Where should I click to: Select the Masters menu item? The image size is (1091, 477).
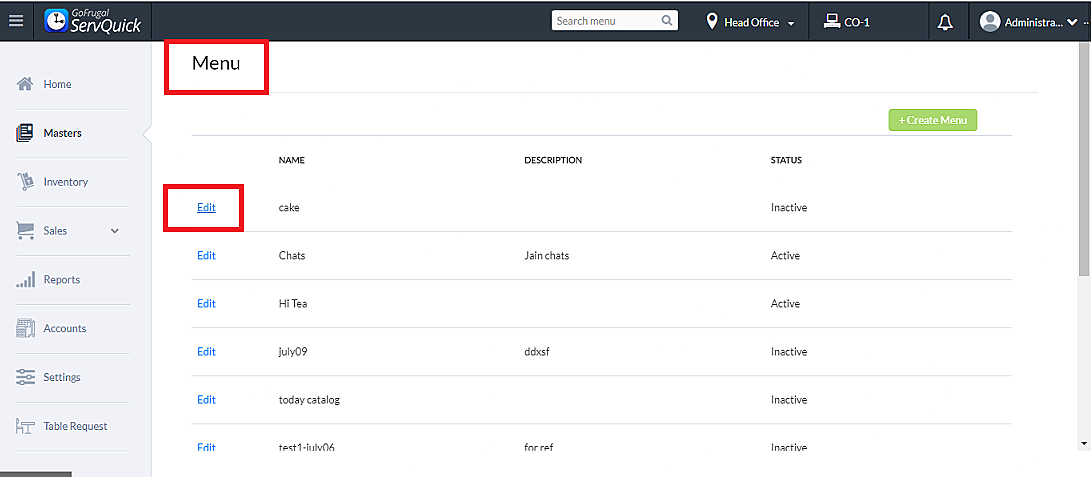(x=62, y=133)
